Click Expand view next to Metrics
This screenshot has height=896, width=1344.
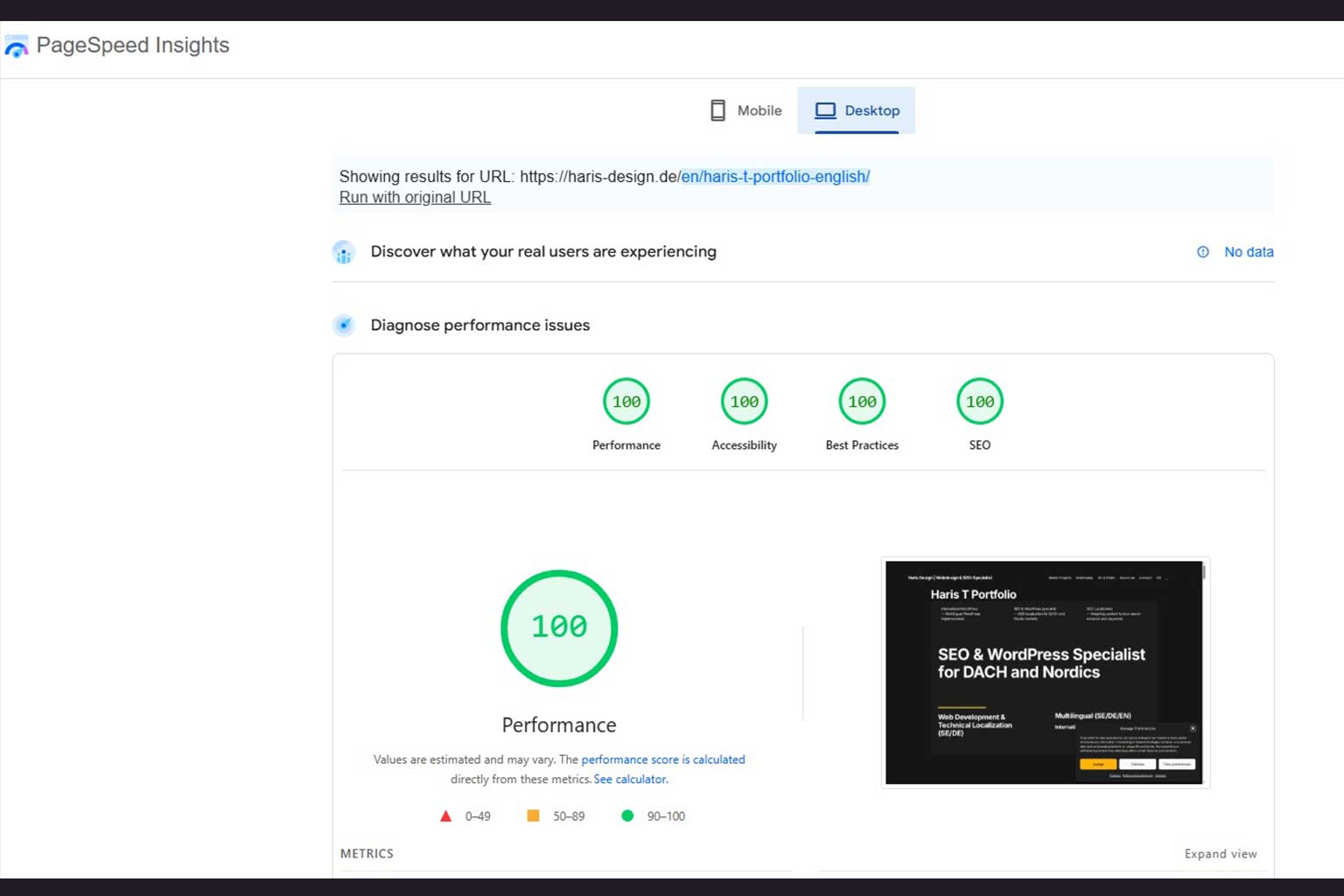pos(1220,853)
